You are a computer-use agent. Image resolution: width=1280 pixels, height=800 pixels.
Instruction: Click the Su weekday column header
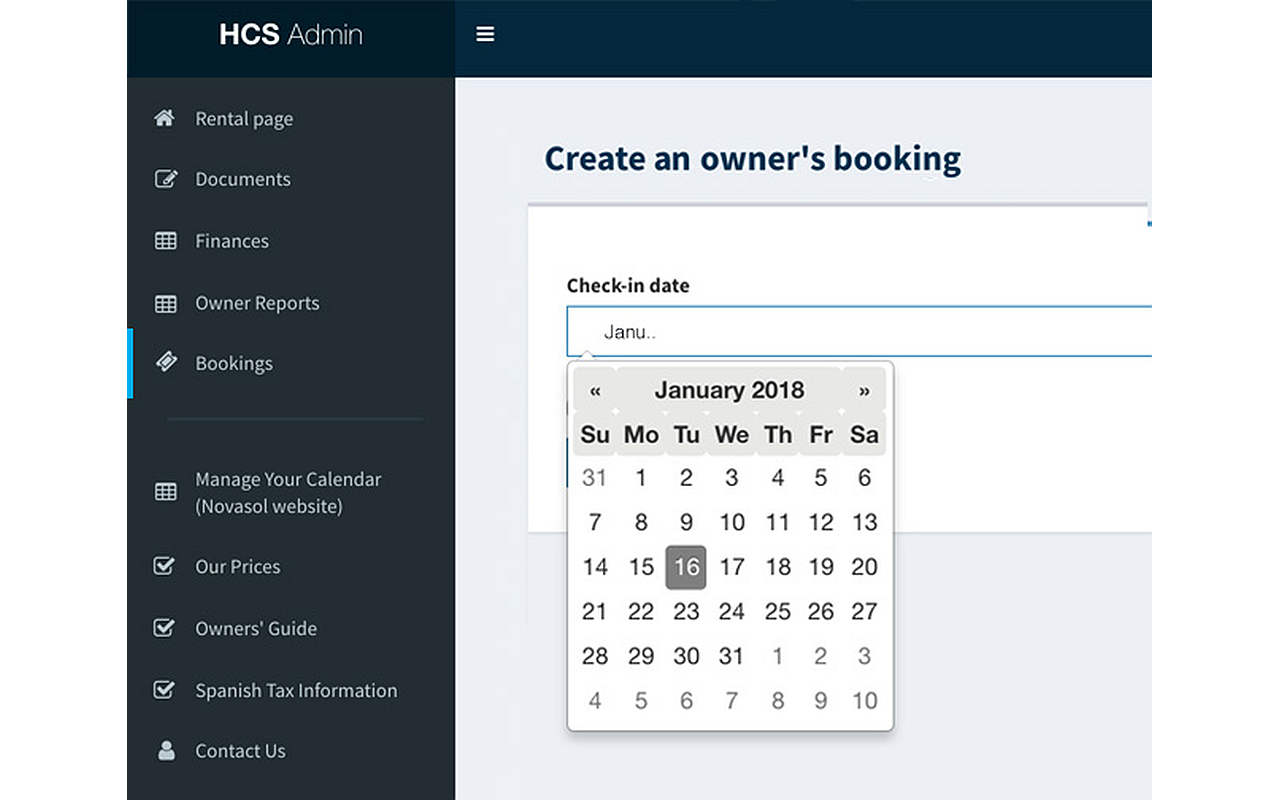click(x=595, y=434)
